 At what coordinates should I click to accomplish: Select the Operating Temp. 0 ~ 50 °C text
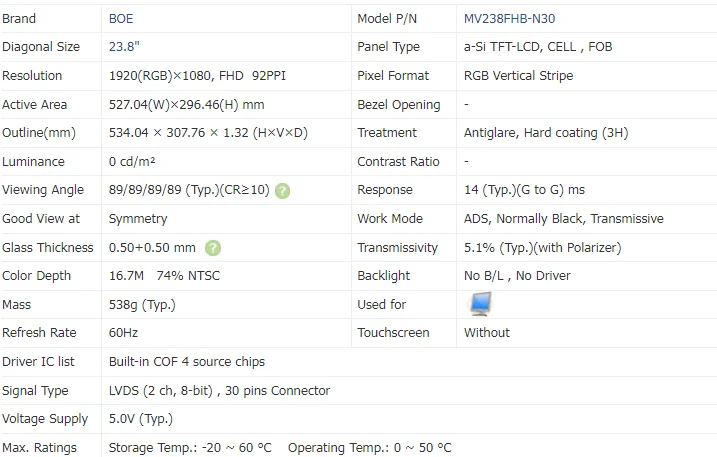[x=369, y=447]
